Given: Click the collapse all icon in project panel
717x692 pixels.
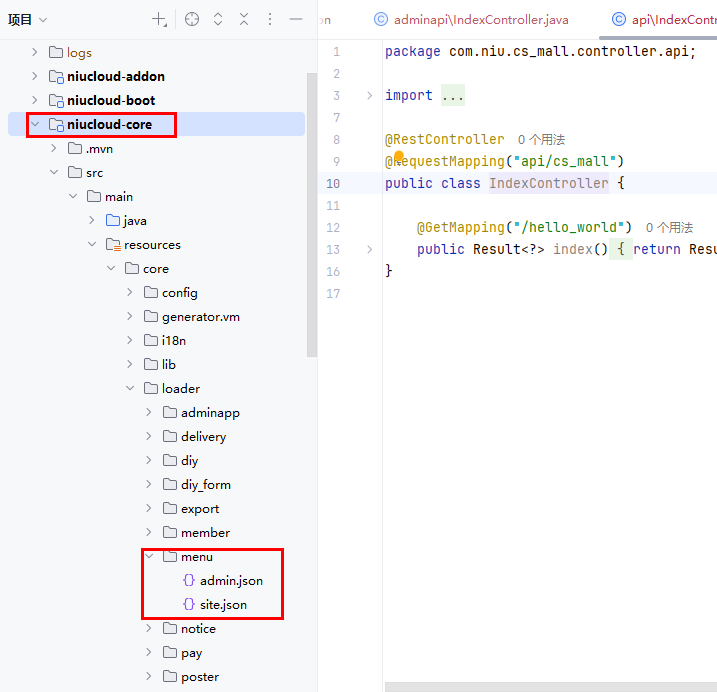Looking at the screenshot, I should click(244, 19).
